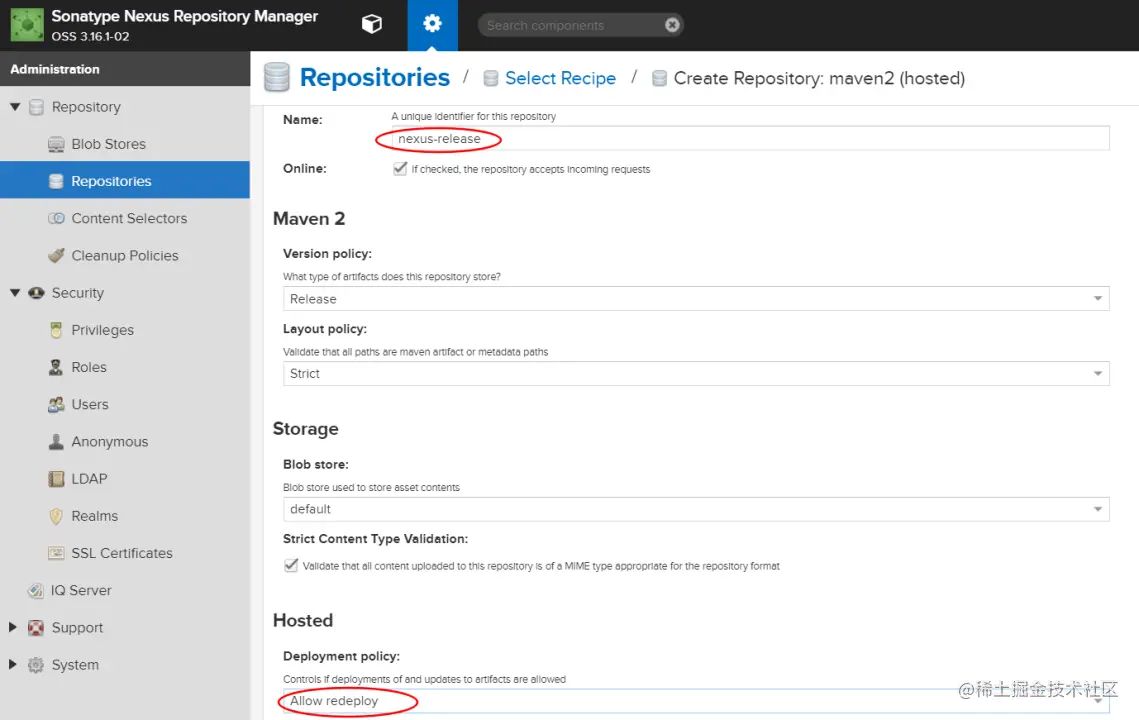Click the Blob Stores icon in sidebar

point(56,144)
